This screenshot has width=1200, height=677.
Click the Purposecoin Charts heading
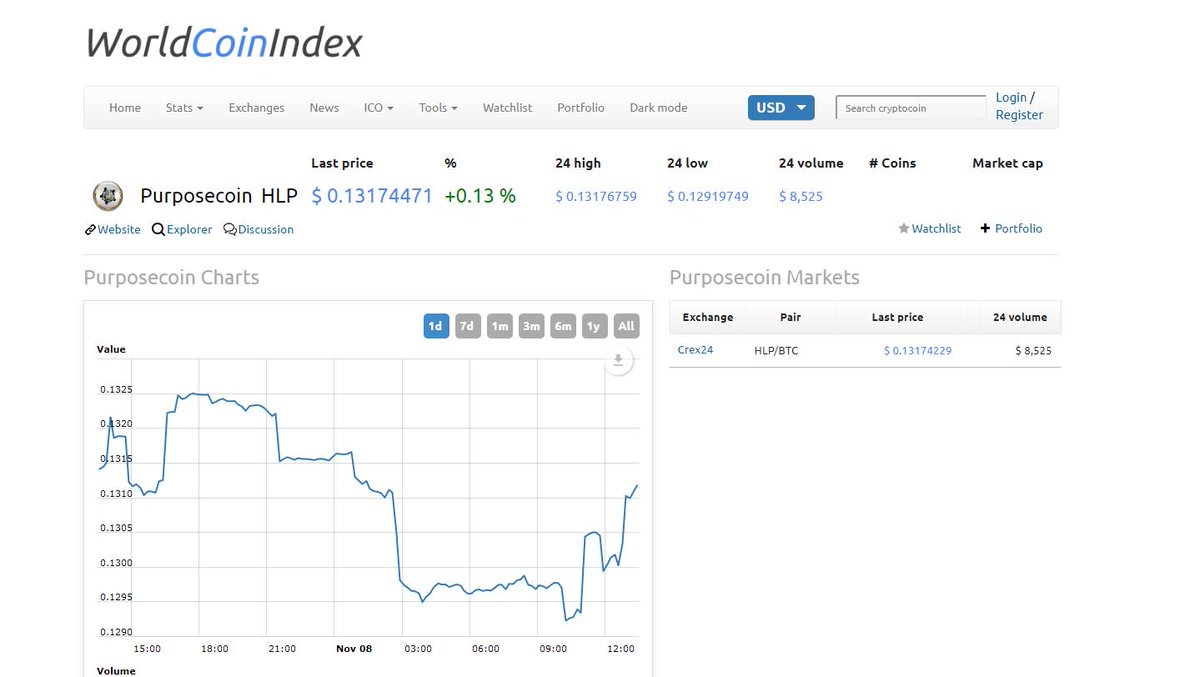coord(171,278)
